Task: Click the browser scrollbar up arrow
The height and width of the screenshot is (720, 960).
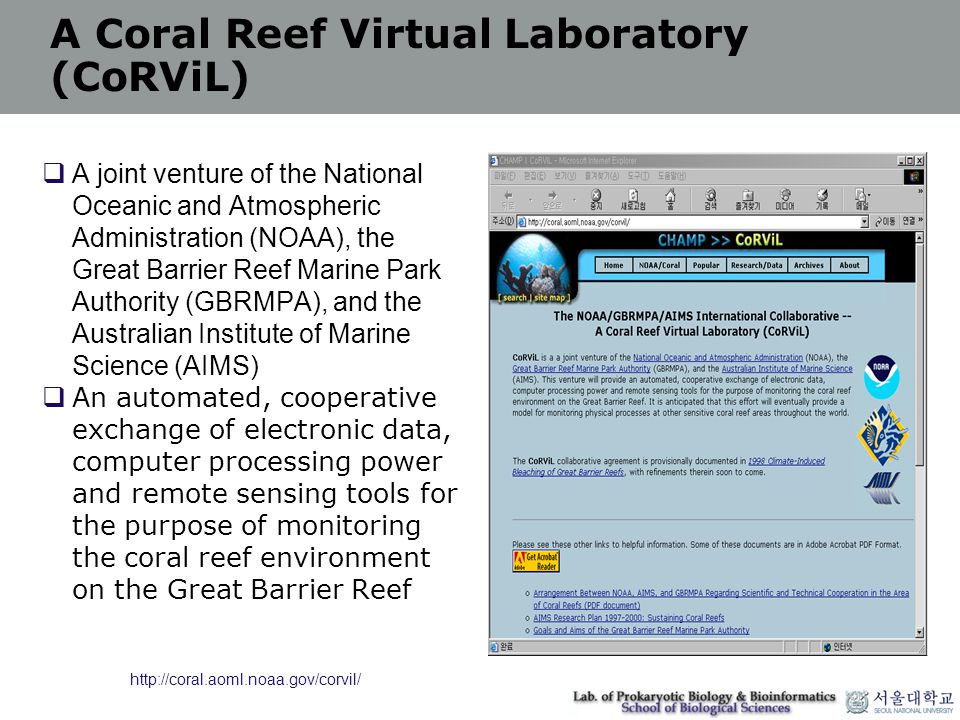Action: tap(919, 238)
